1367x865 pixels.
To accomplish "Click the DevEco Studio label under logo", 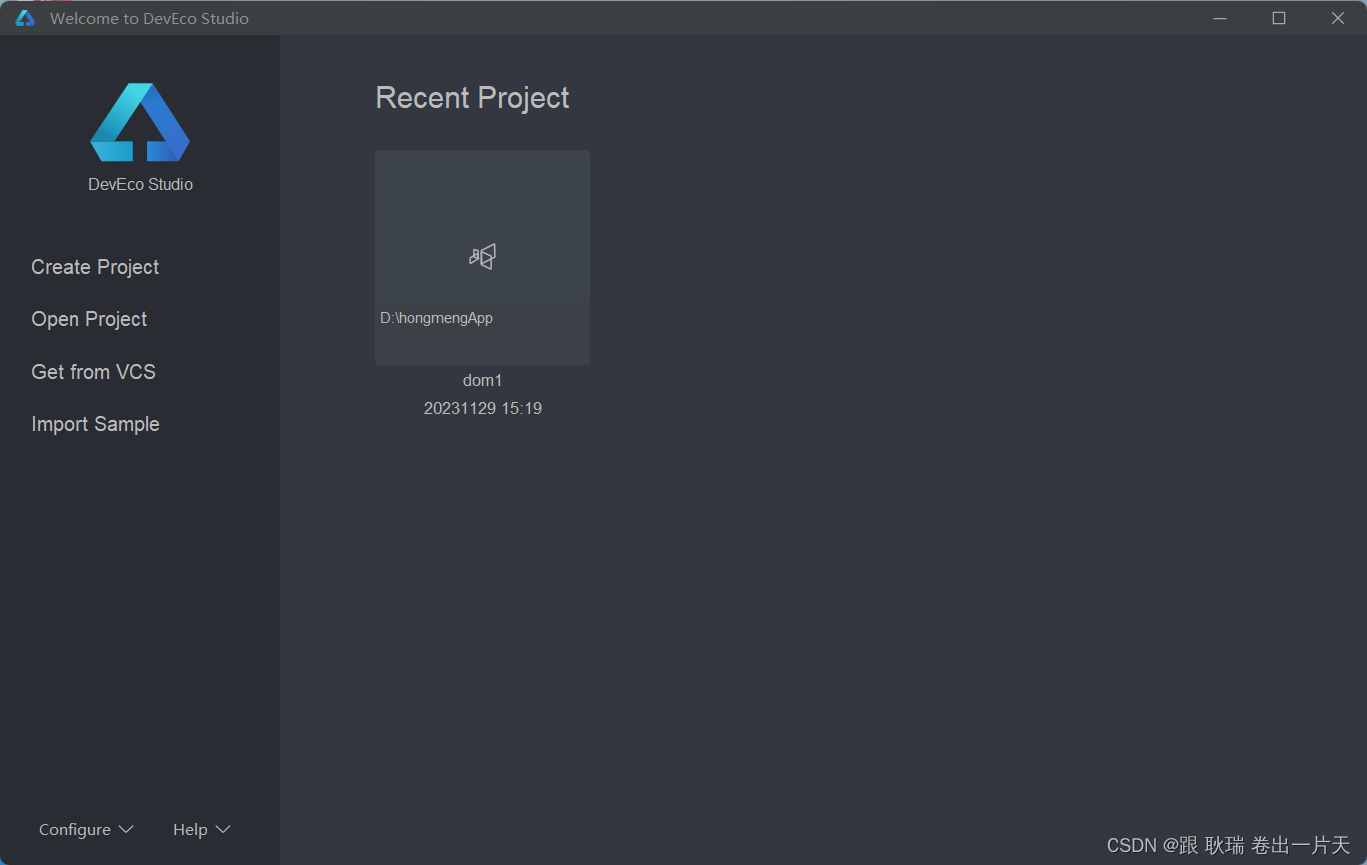I will 140,184.
